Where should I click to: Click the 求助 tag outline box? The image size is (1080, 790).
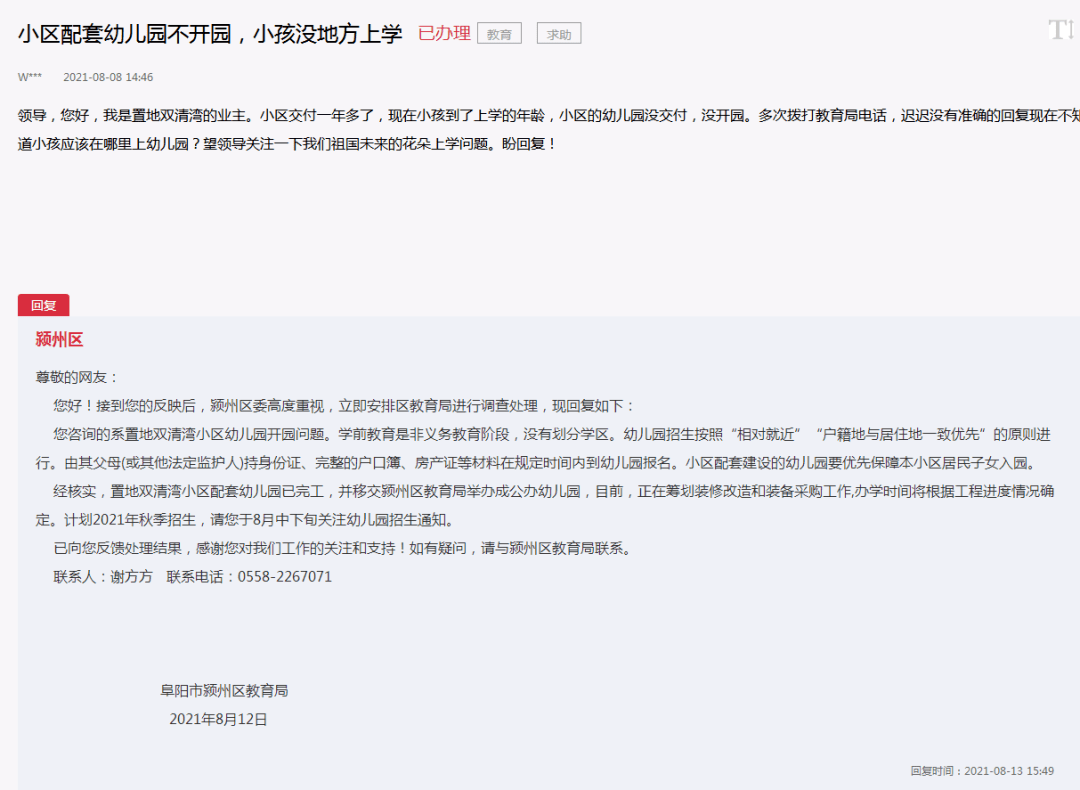558,32
